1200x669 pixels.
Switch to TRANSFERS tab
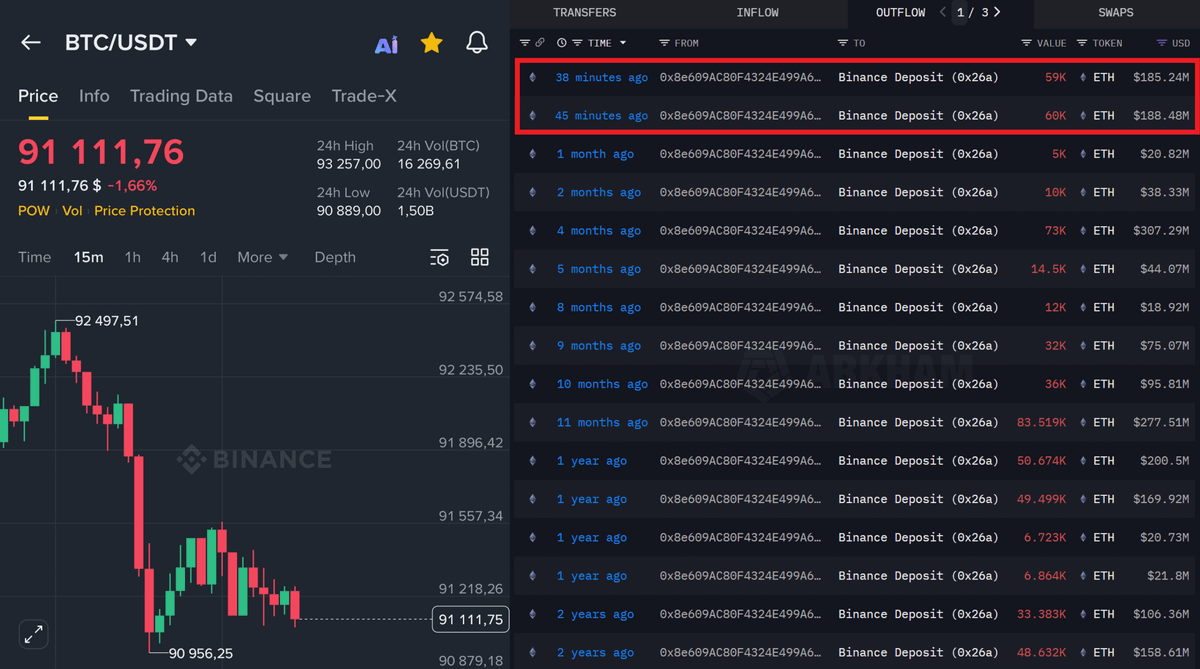(584, 13)
